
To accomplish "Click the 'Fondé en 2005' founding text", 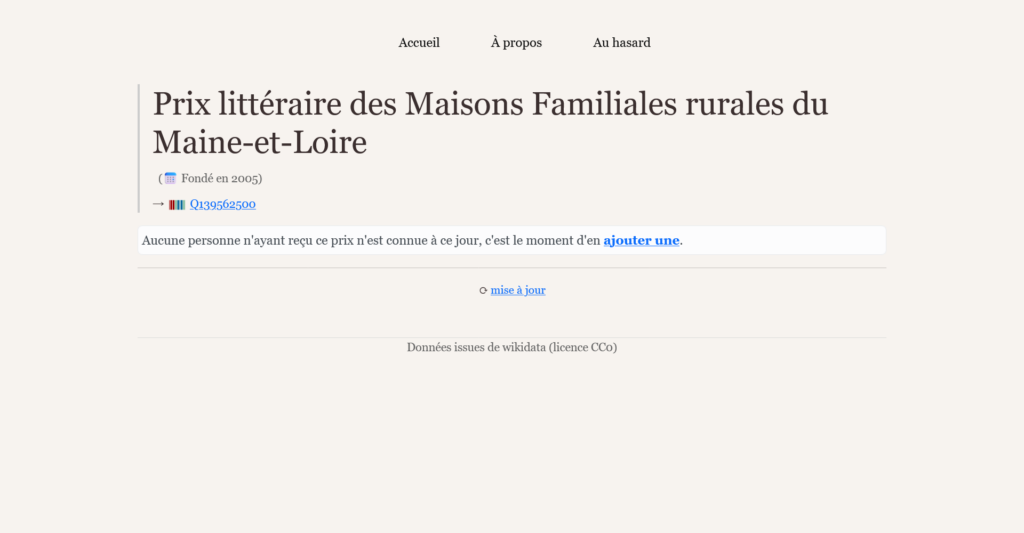I will tap(221, 179).
